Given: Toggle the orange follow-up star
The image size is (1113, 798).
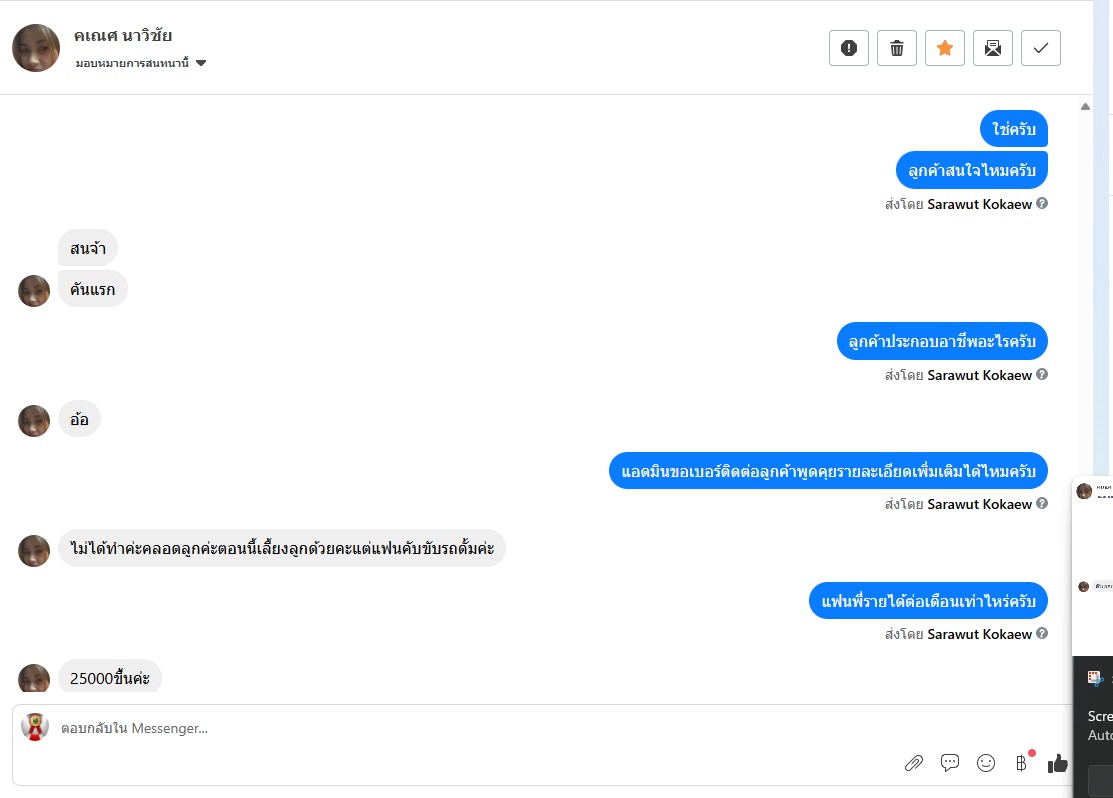Looking at the screenshot, I should 945,48.
